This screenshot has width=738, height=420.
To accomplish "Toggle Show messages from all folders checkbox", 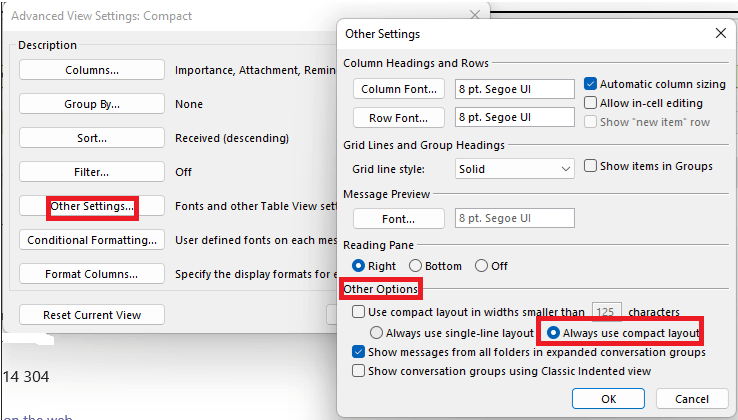I will click(x=358, y=352).
